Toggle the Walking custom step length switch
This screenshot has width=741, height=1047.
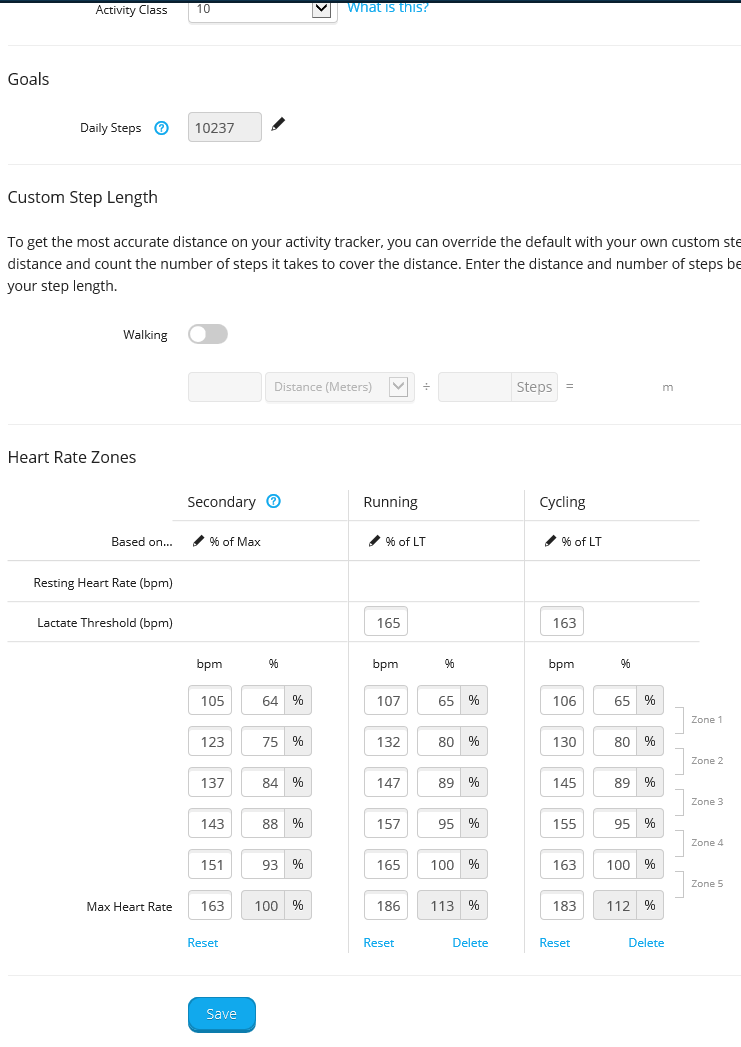[x=208, y=334]
